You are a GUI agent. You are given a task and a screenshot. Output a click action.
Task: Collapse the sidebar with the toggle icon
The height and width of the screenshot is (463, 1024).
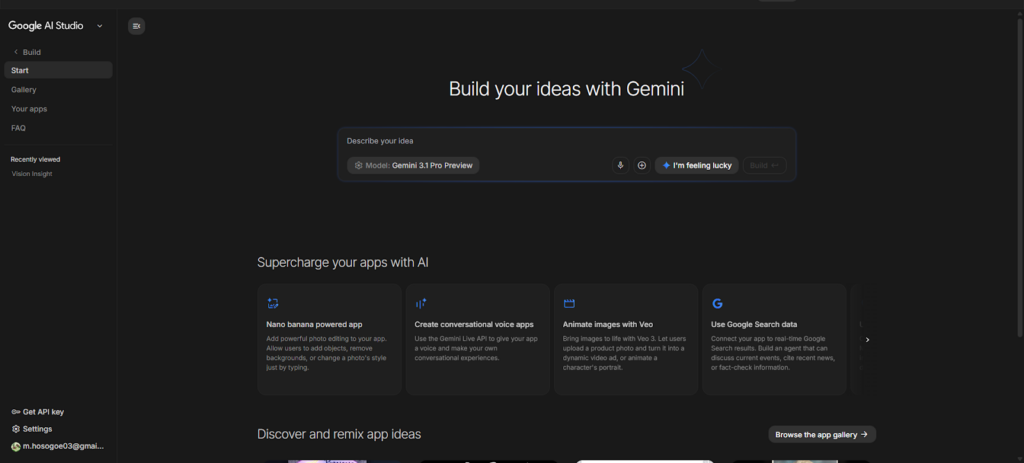(x=136, y=26)
